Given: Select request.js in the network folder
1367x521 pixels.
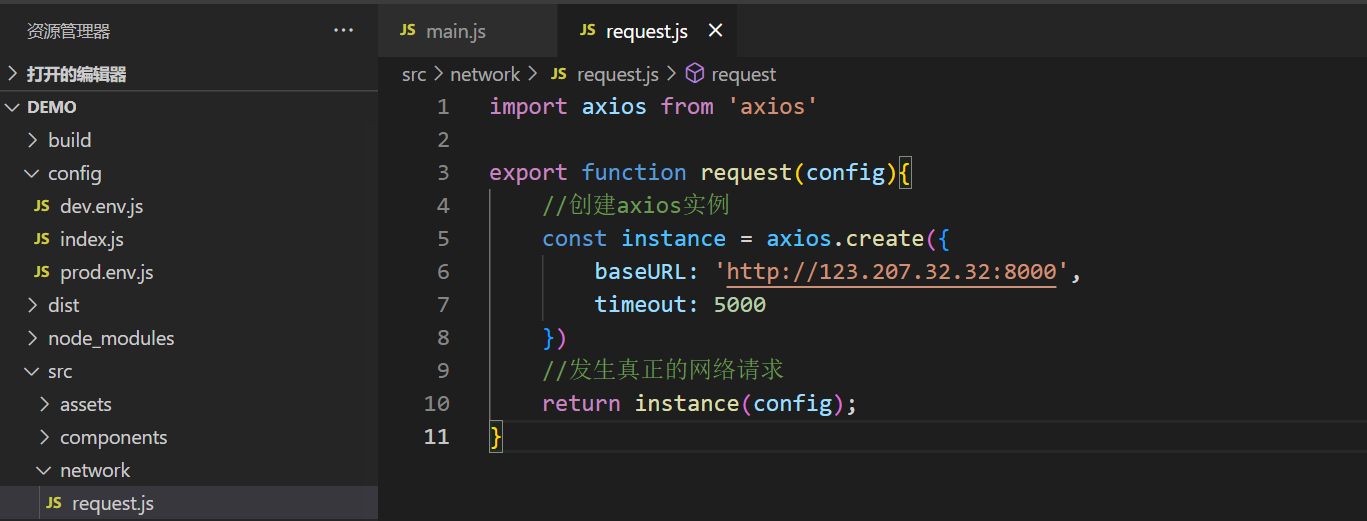Looking at the screenshot, I should pos(112,503).
